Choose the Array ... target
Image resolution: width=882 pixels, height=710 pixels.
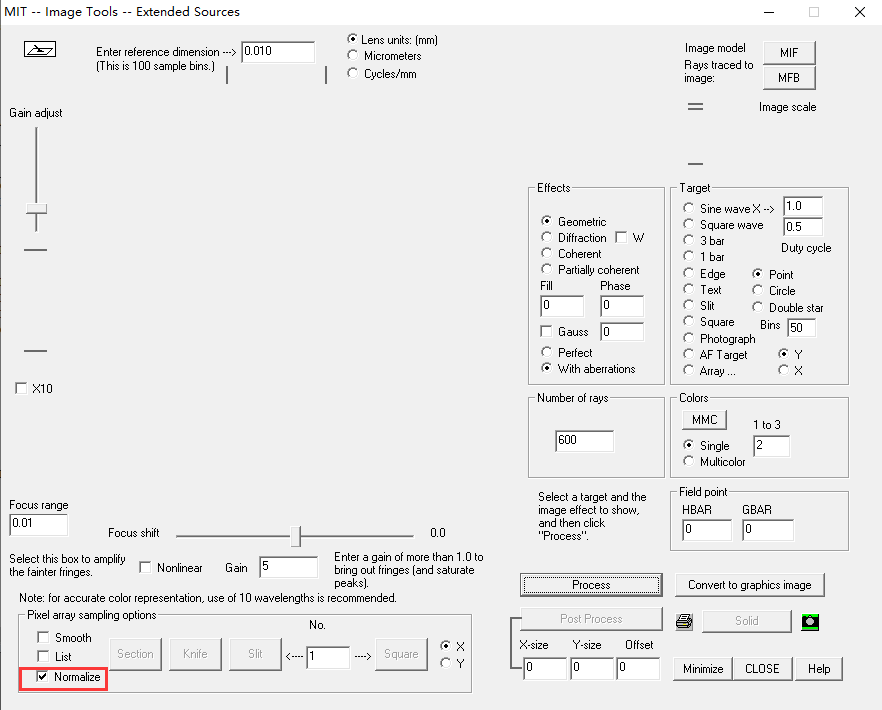pyautogui.click(x=688, y=370)
